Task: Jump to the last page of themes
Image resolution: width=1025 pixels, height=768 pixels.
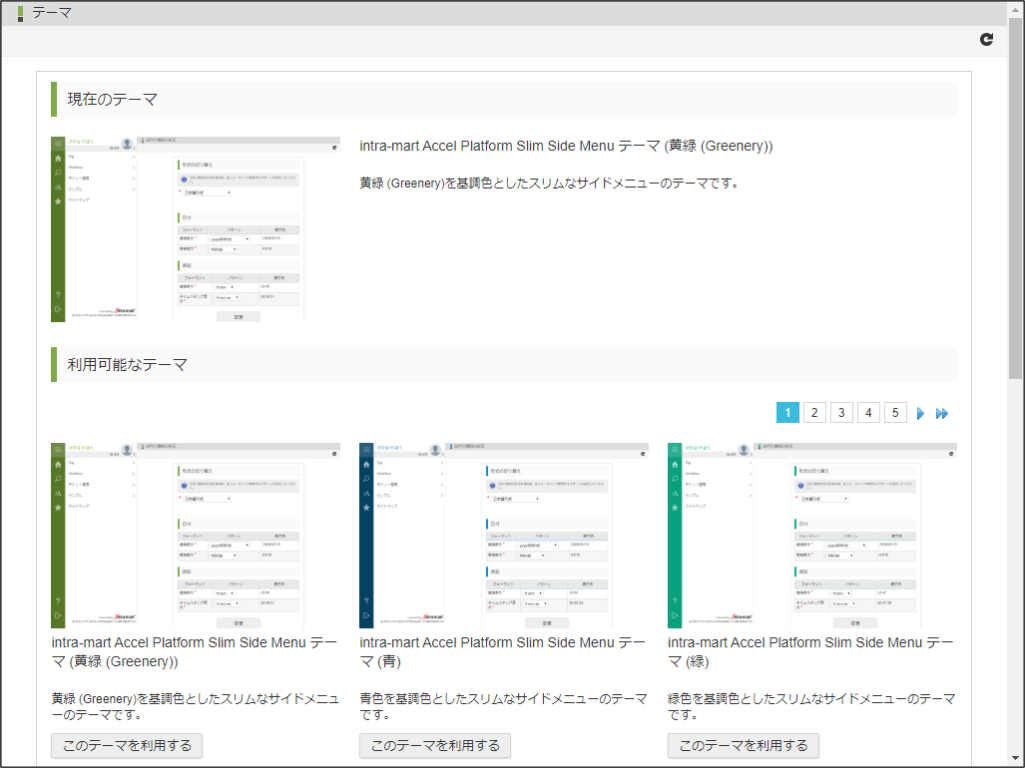Action: pyautogui.click(x=942, y=413)
